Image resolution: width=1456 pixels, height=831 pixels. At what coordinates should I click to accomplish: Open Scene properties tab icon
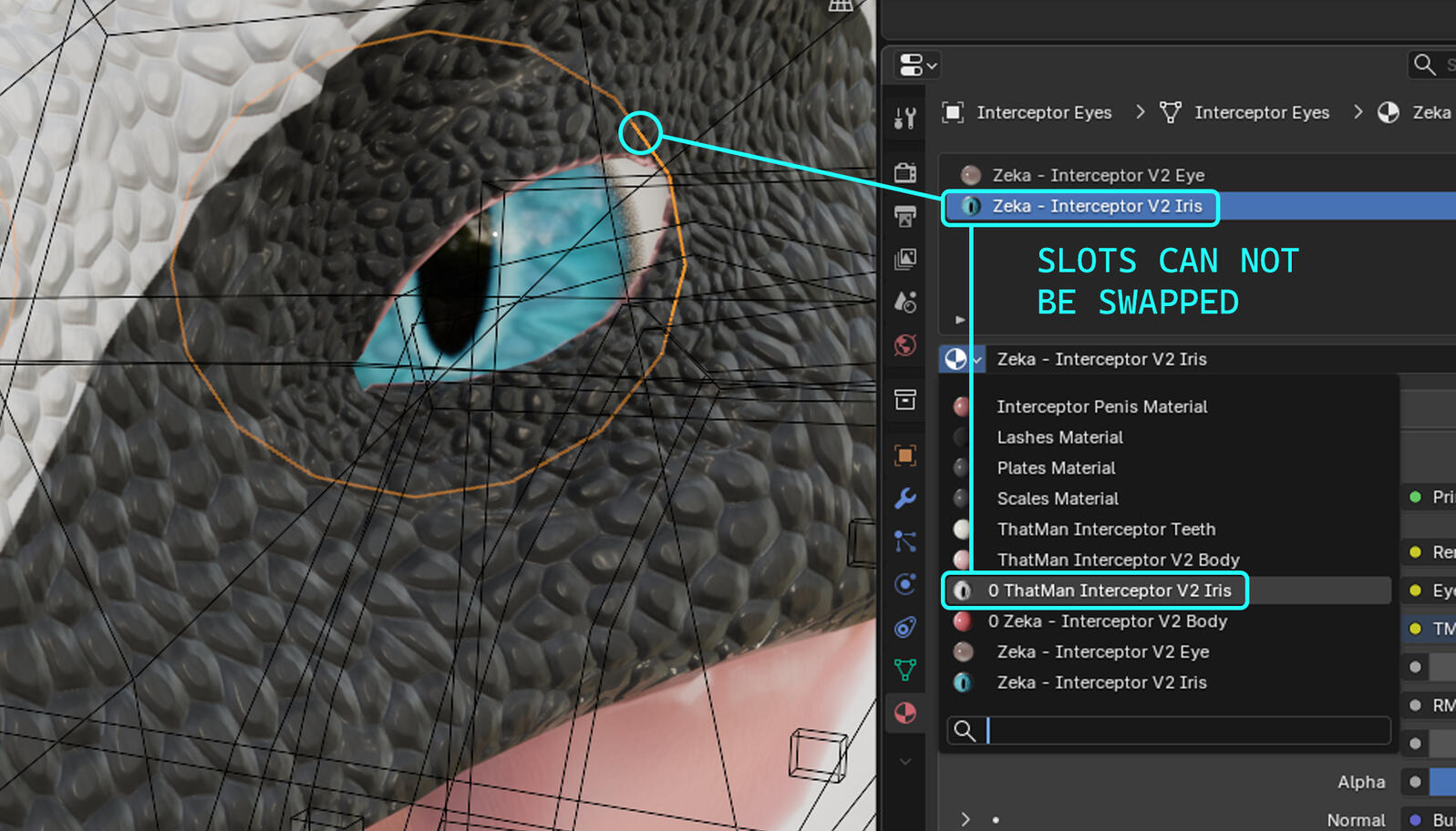point(905,302)
